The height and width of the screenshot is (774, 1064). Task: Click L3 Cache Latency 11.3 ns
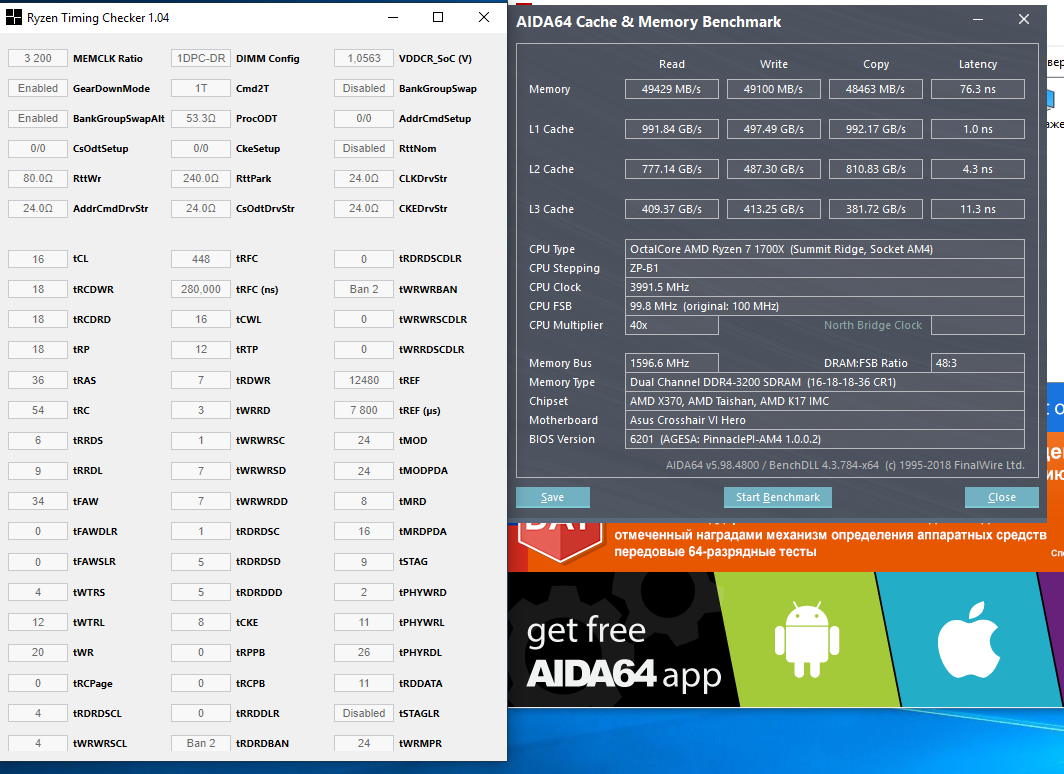(978, 209)
